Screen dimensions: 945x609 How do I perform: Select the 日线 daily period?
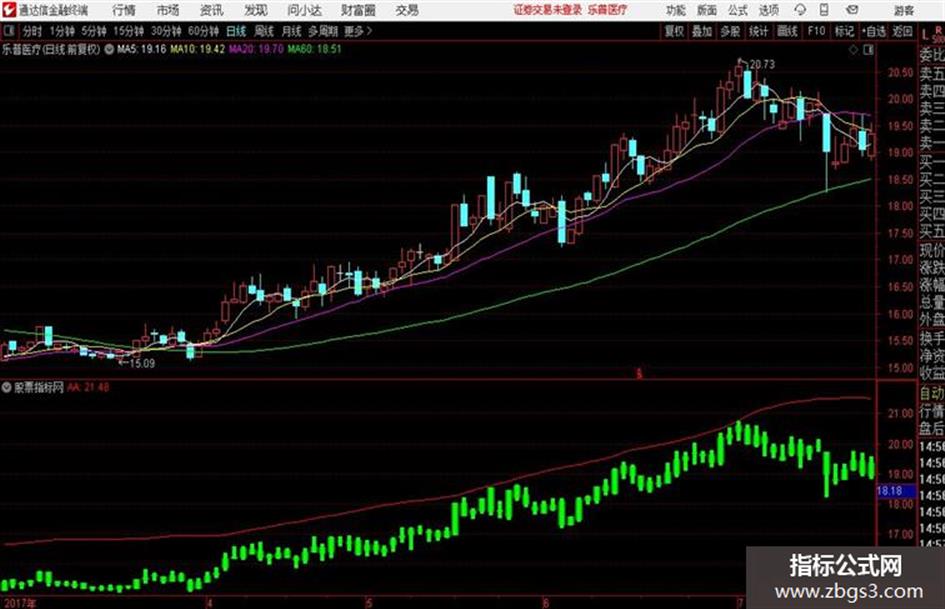point(236,31)
